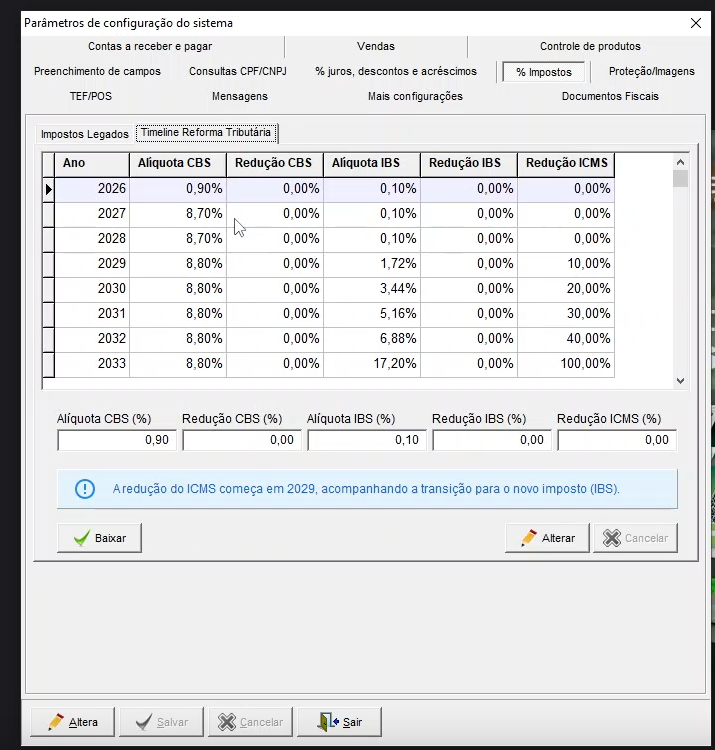Screen dimensions: 715x750
Task: Select the current row indicator arrow for 2026
Action: (x=48, y=189)
